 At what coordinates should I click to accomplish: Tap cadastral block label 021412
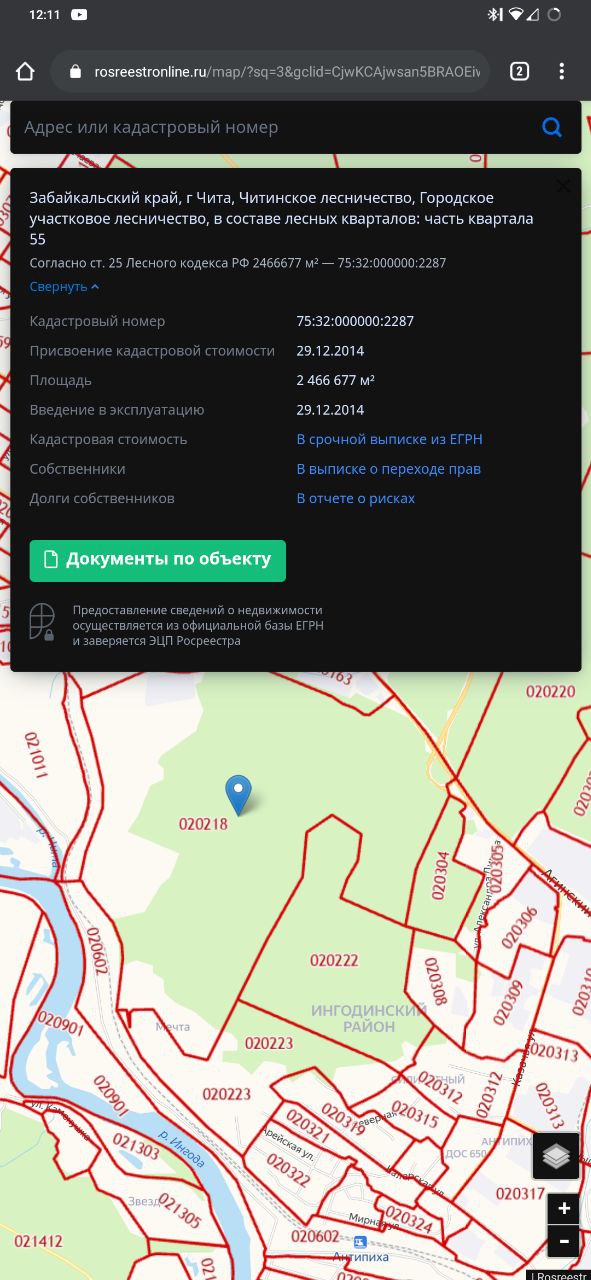click(38, 1242)
